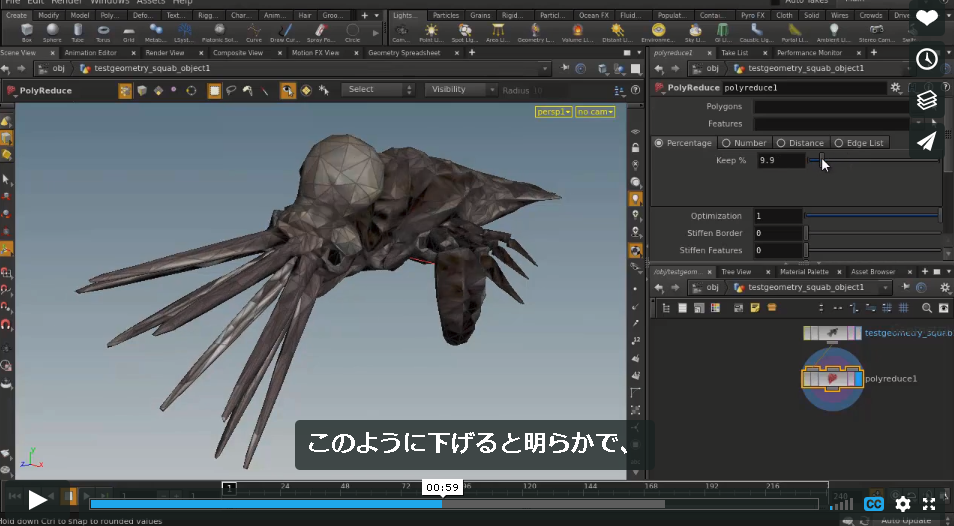Screen dimensions: 954x526
Task: Click the Keep % slider track
Action: 874,160
